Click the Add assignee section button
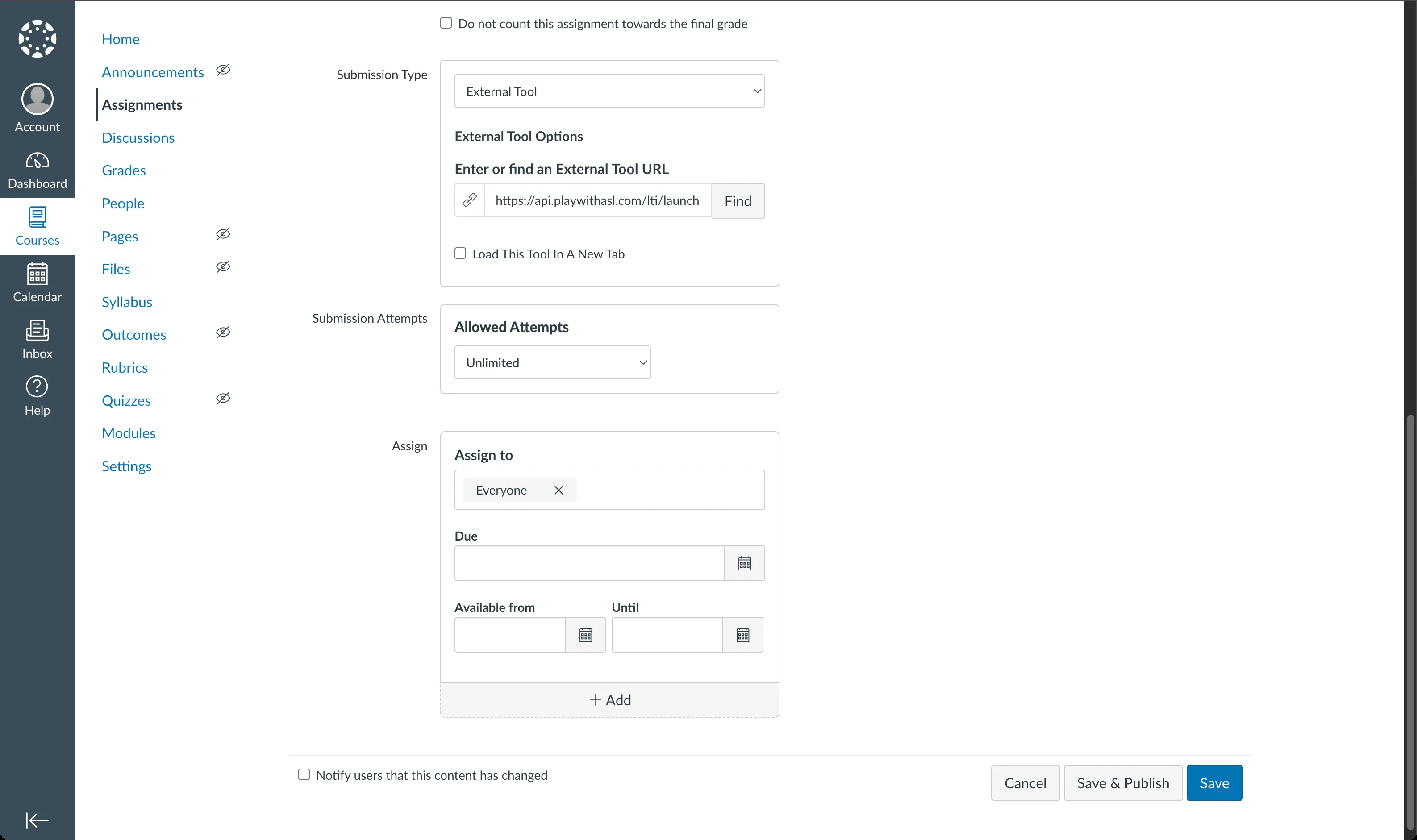Viewport: 1417px width, 840px height. pos(610,700)
